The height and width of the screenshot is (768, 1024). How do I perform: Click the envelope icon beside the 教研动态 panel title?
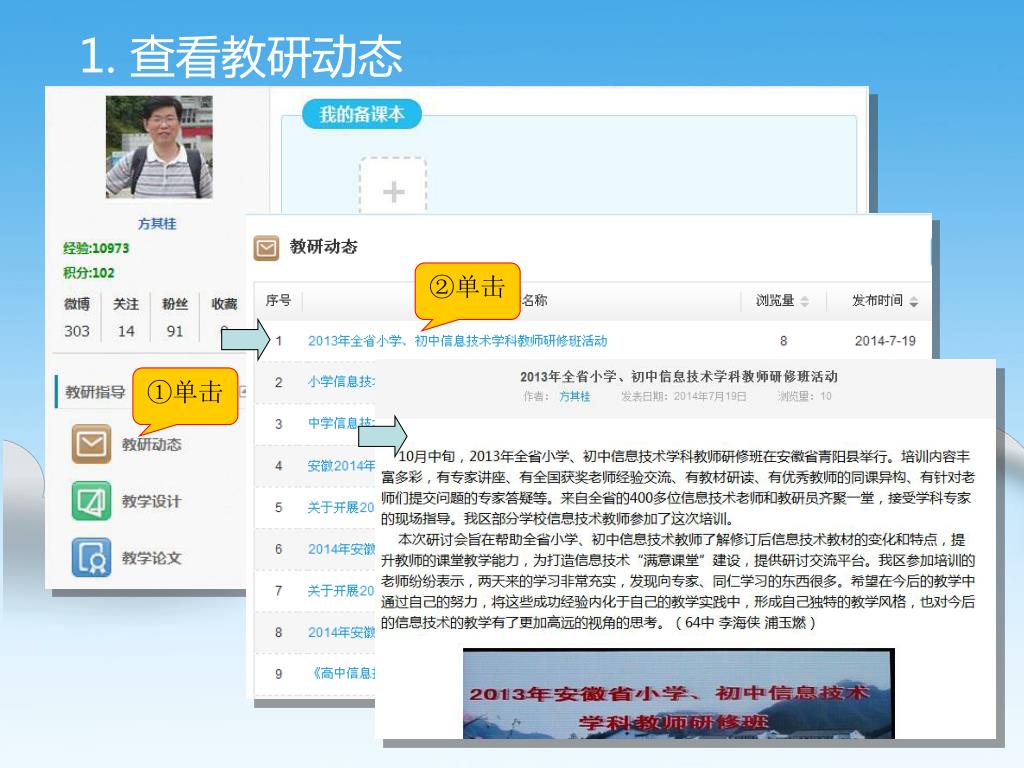click(266, 248)
